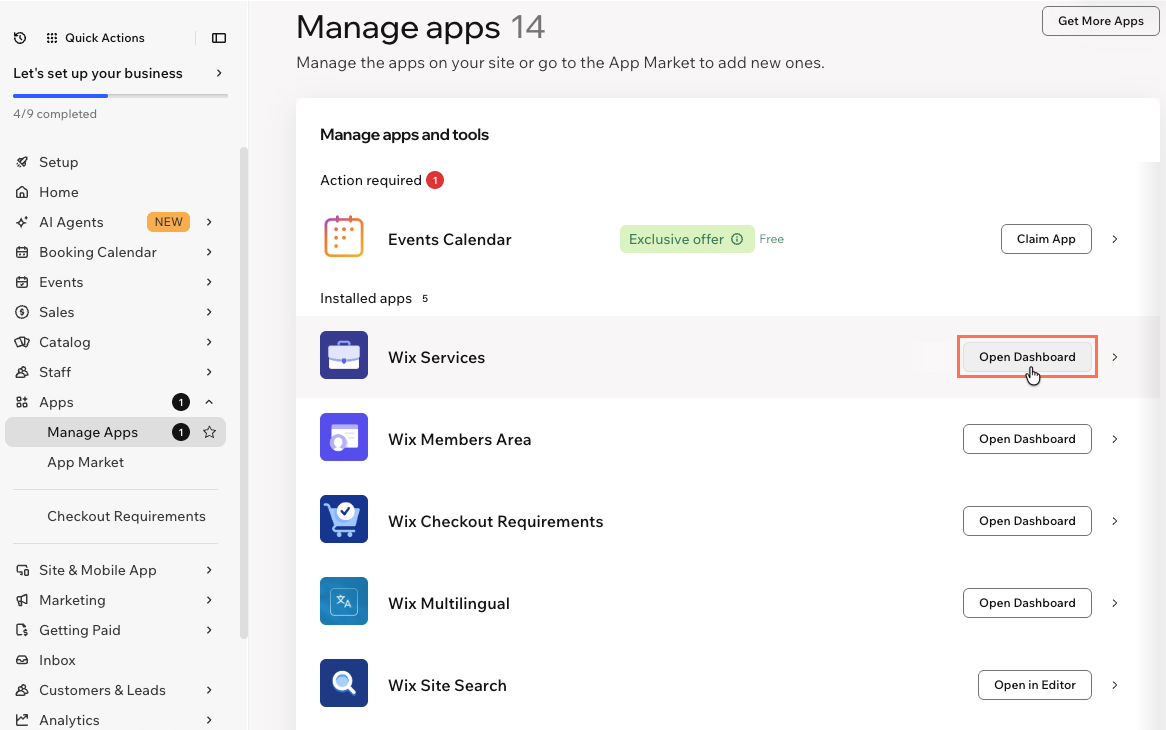Click the Wix Services briefcase icon
Viewport: 1166px width, 730px height.
[x=344, y=355]
